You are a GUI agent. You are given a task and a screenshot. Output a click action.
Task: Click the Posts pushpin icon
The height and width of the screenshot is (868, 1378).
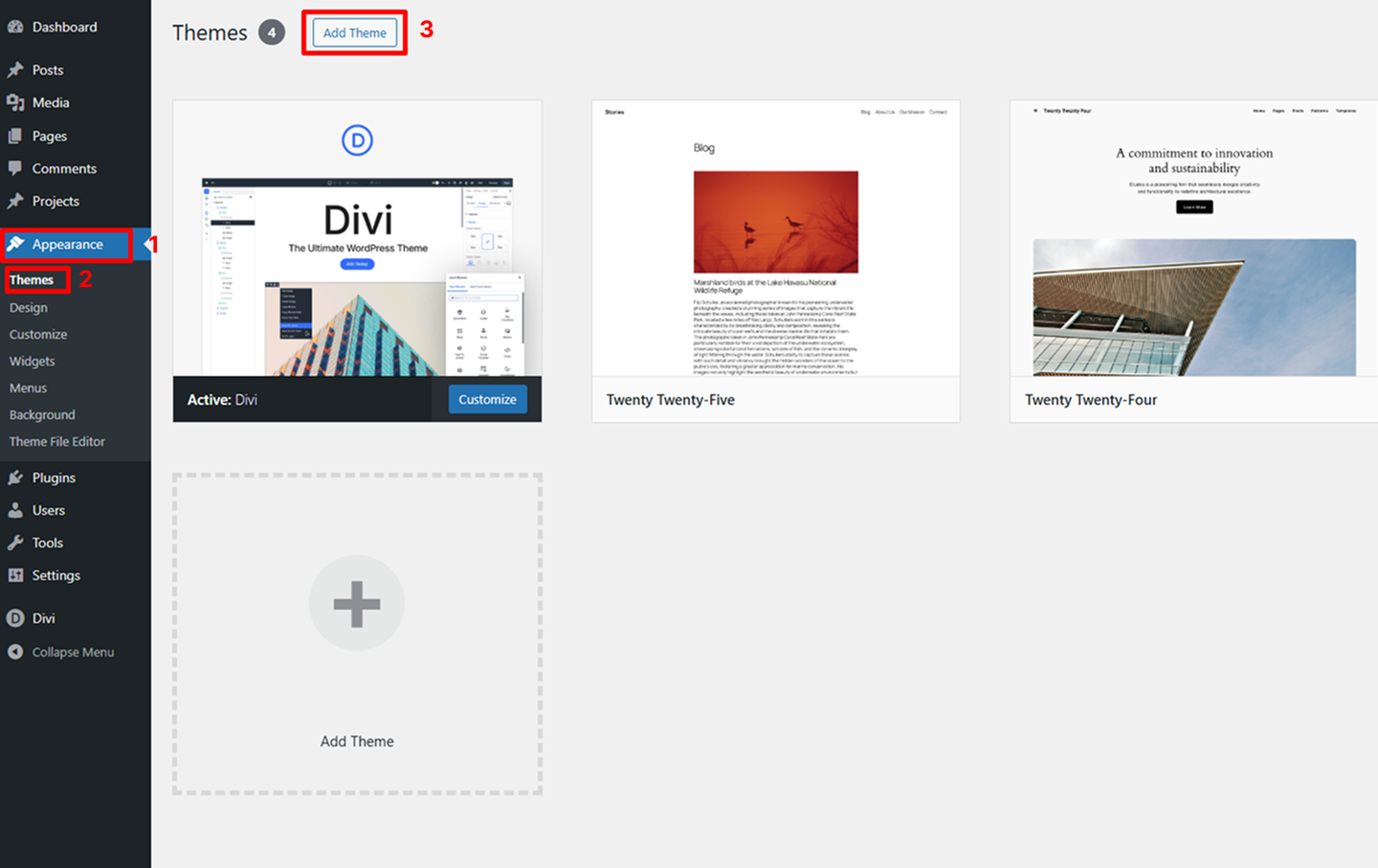(15, 70)
